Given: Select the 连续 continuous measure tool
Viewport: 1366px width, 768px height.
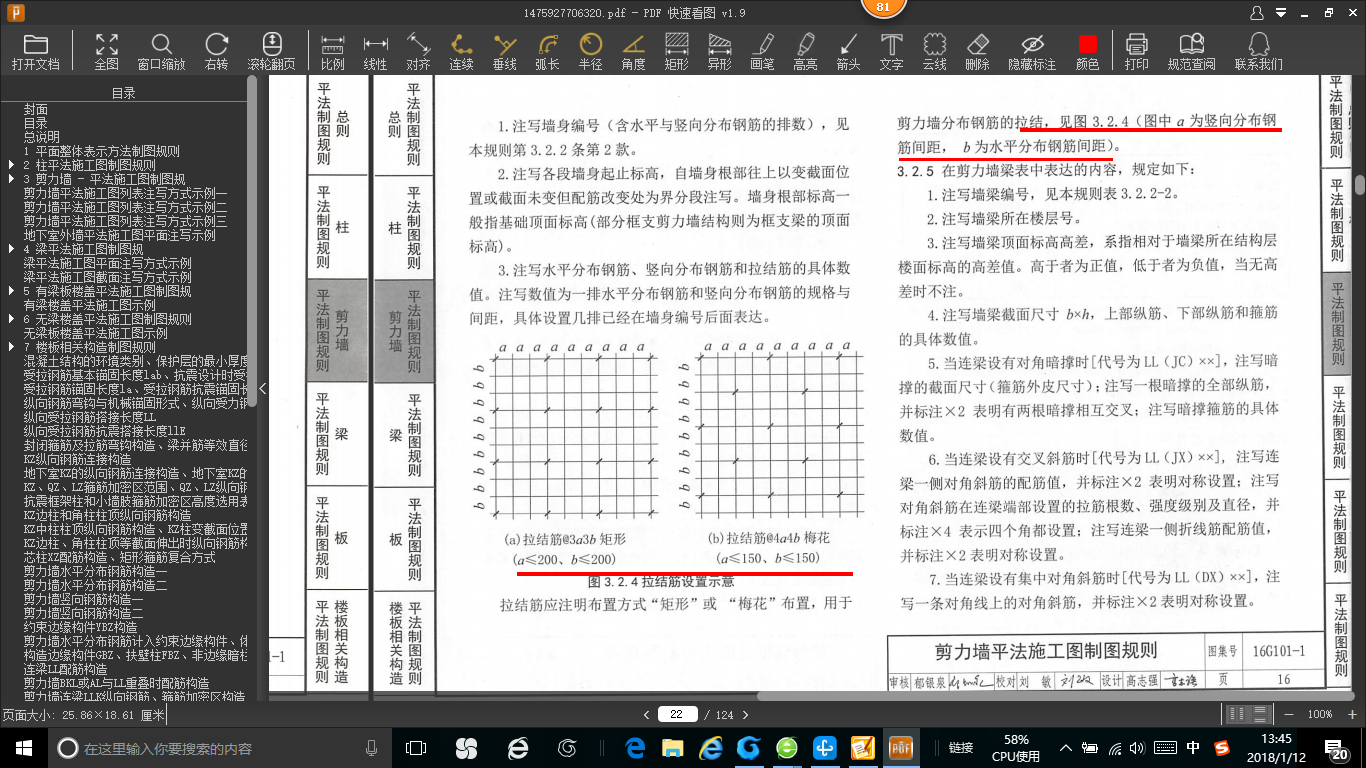Looking at the screenshot, I should (x=461, y=51).
